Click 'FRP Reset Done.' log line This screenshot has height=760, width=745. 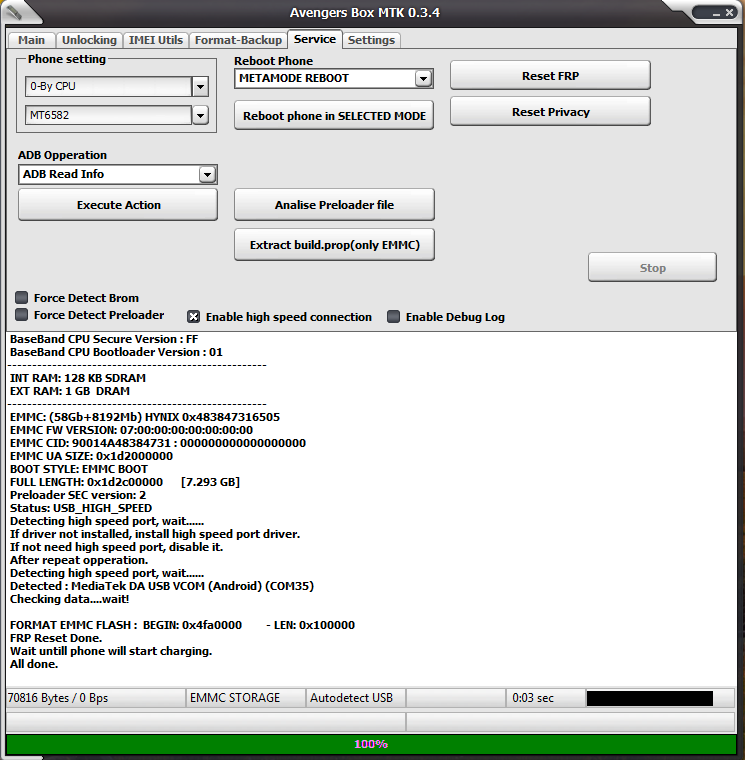(x=56, y=638)
